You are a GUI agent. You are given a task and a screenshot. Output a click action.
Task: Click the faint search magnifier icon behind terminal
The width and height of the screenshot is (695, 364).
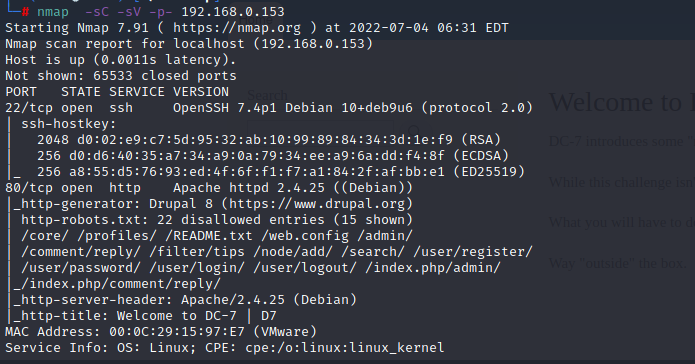click(414, 130)
